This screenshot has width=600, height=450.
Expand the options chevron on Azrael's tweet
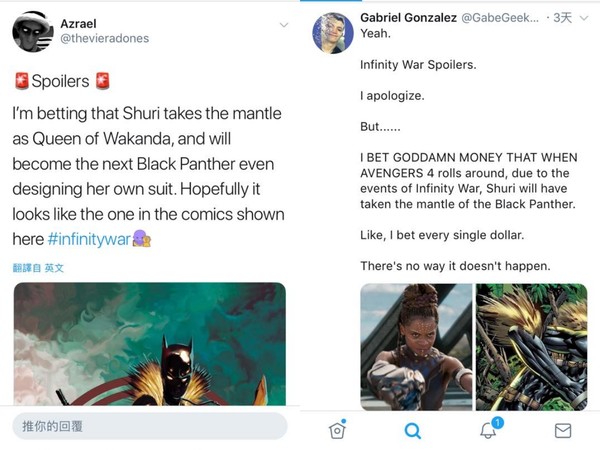tap(283, 25)
